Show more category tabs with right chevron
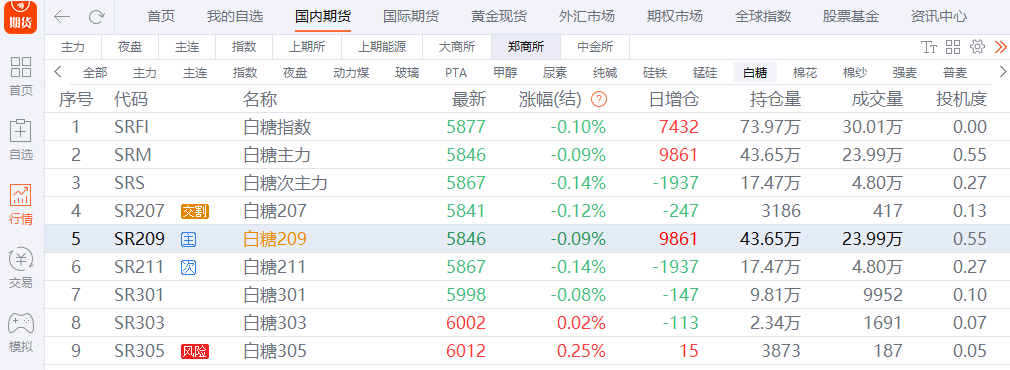Viewport: 1010px width, 370px height. [1002, 72]
